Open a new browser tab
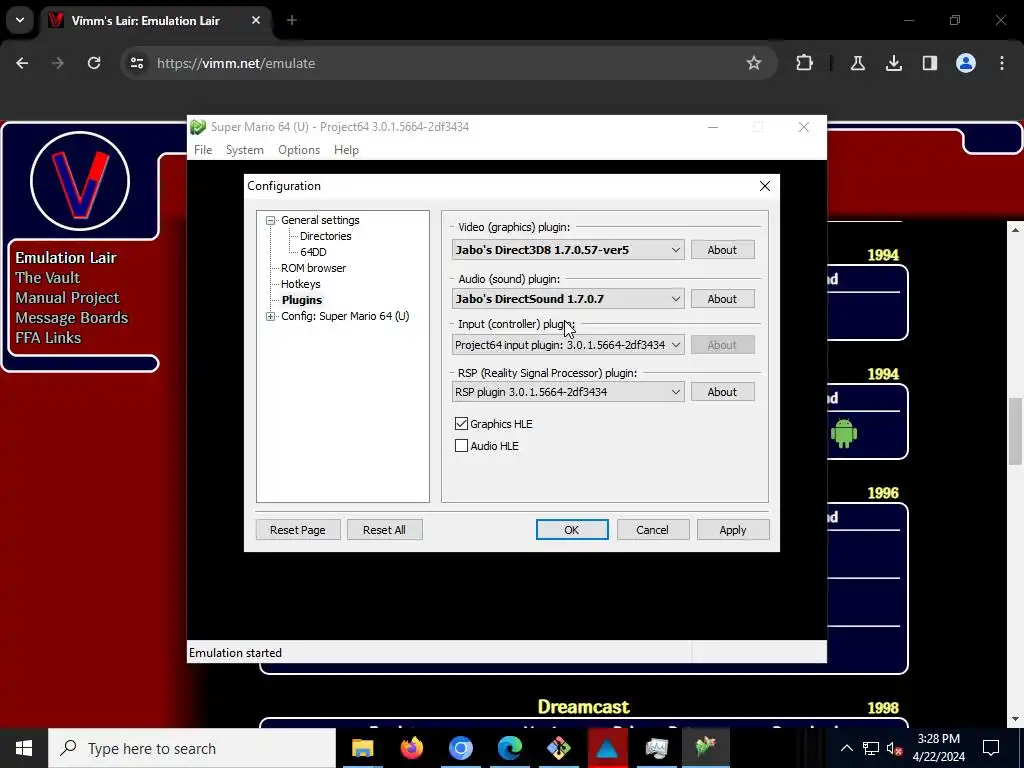The height and width of the screenshot is (768, 1024). (292, 20)
